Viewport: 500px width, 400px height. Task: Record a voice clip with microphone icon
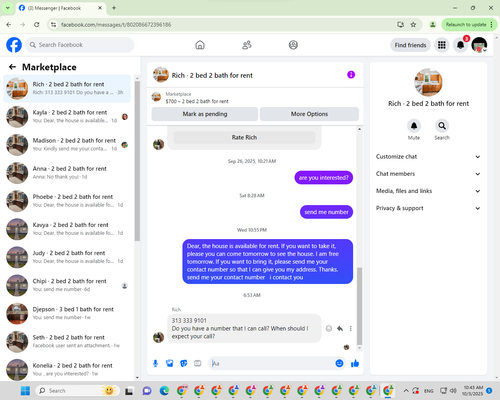[155, 363]
